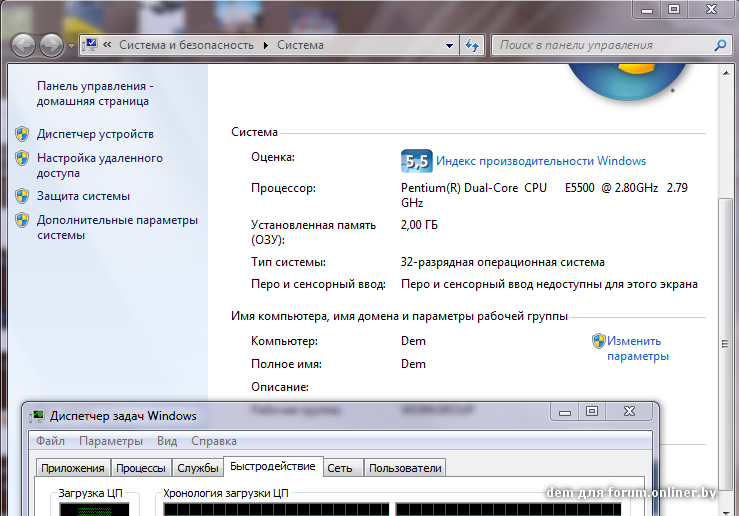Click the 'Pentium(R) Dual-Core CPU' processor text
739x516 pixels.
click(x=474, y=188)
